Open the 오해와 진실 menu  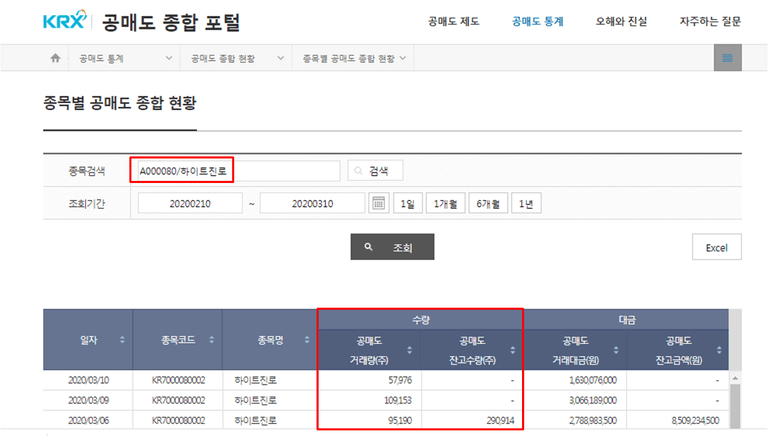click(x=621, y=22)
